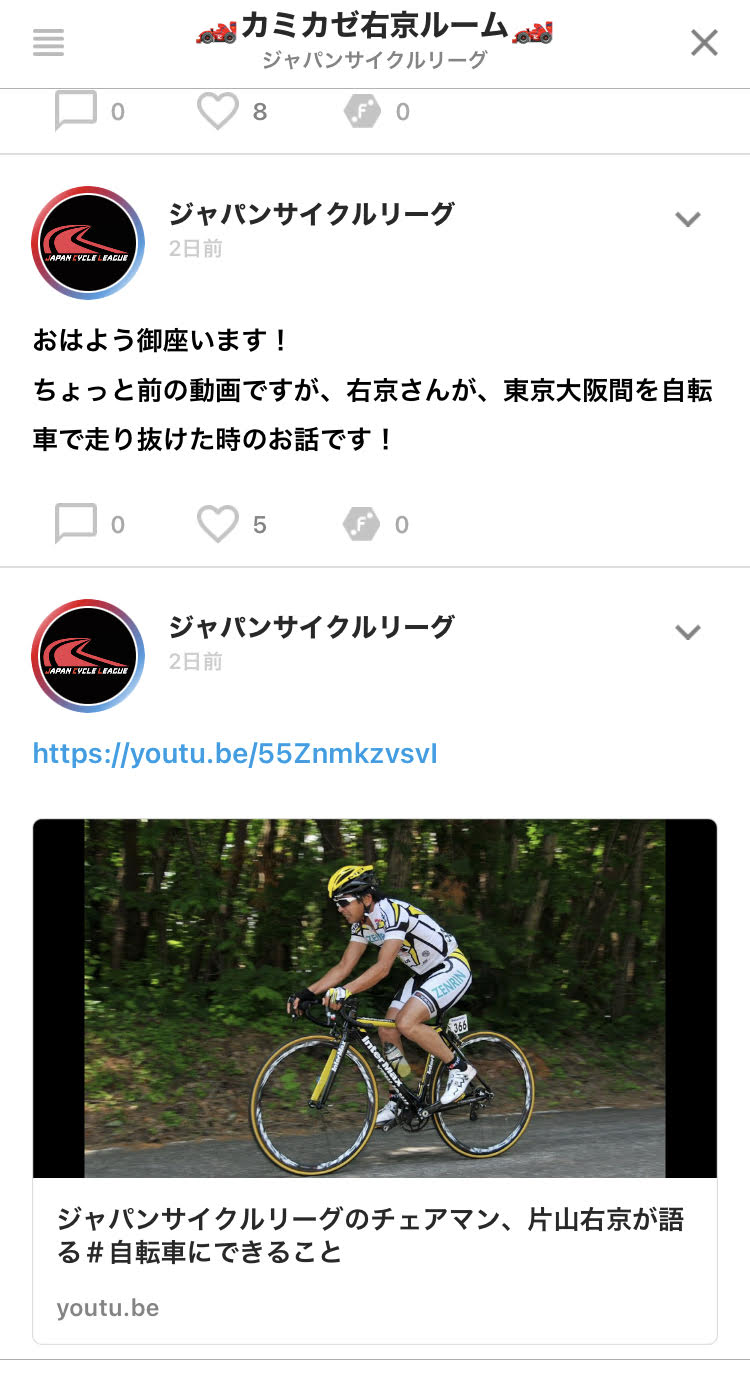Open Japan Cycle League avatar on YouTube post

click(x=88, y=656)
